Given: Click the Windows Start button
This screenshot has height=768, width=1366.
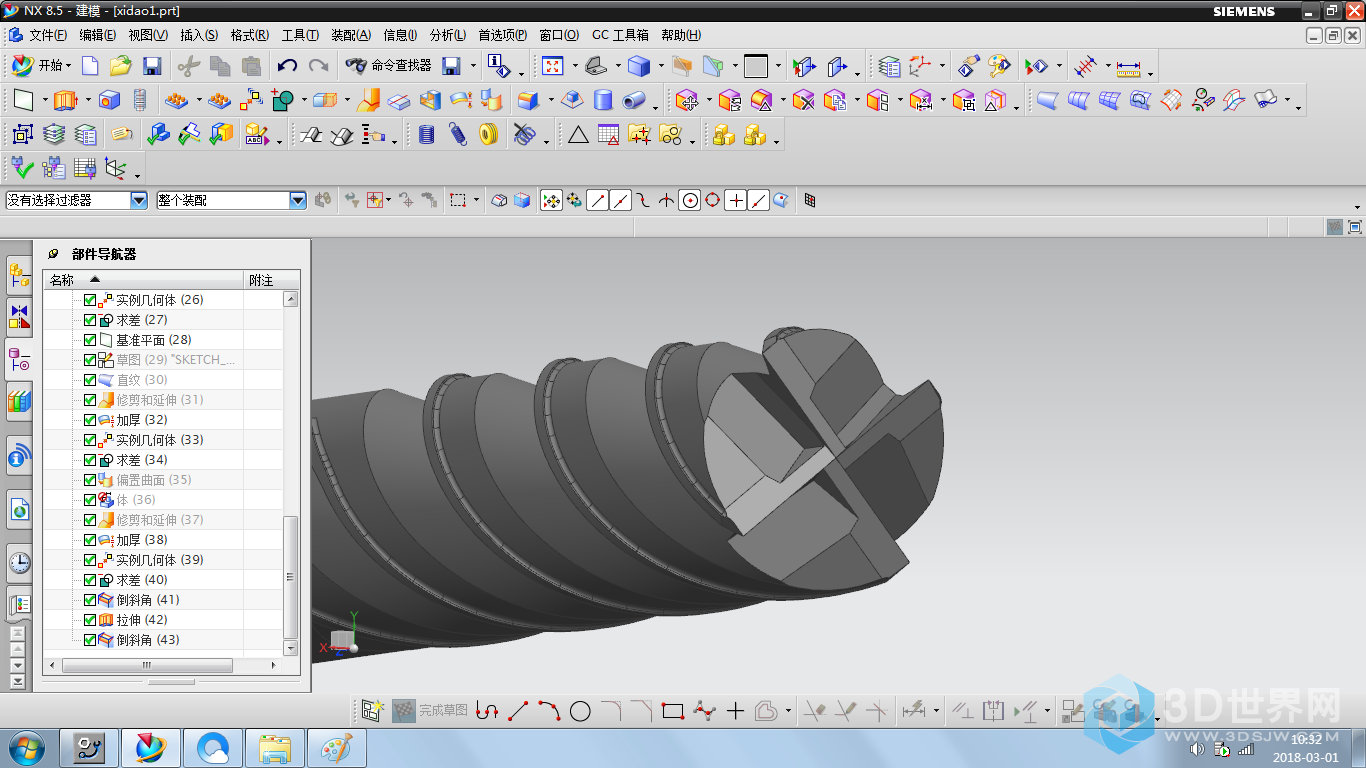Looking at the screenshot, I should 26,748.
